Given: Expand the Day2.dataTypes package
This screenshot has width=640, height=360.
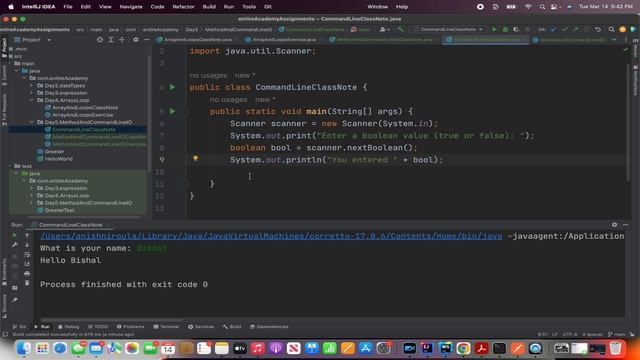Looking at the screenshot, I should click(x=32, y=85).
